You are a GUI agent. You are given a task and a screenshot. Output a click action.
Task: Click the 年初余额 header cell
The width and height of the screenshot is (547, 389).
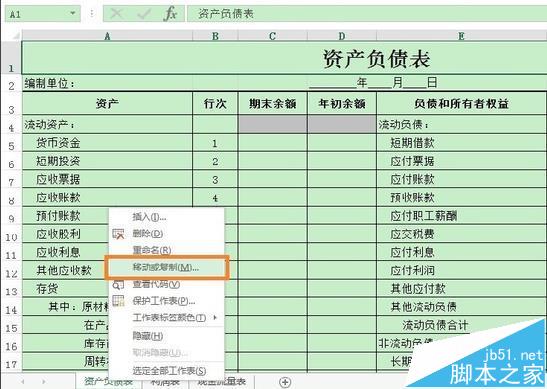click(x=342, y=103)
